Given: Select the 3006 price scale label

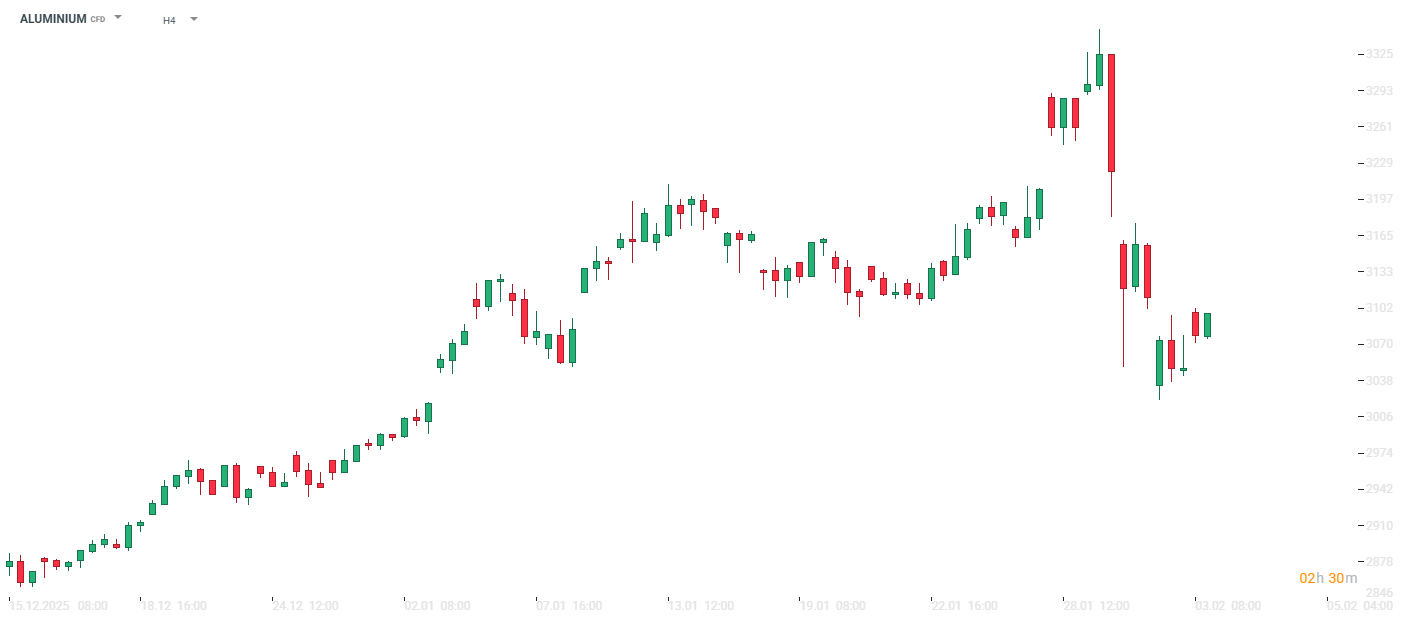Looking at the screenshot, I should pos(1379,417).
